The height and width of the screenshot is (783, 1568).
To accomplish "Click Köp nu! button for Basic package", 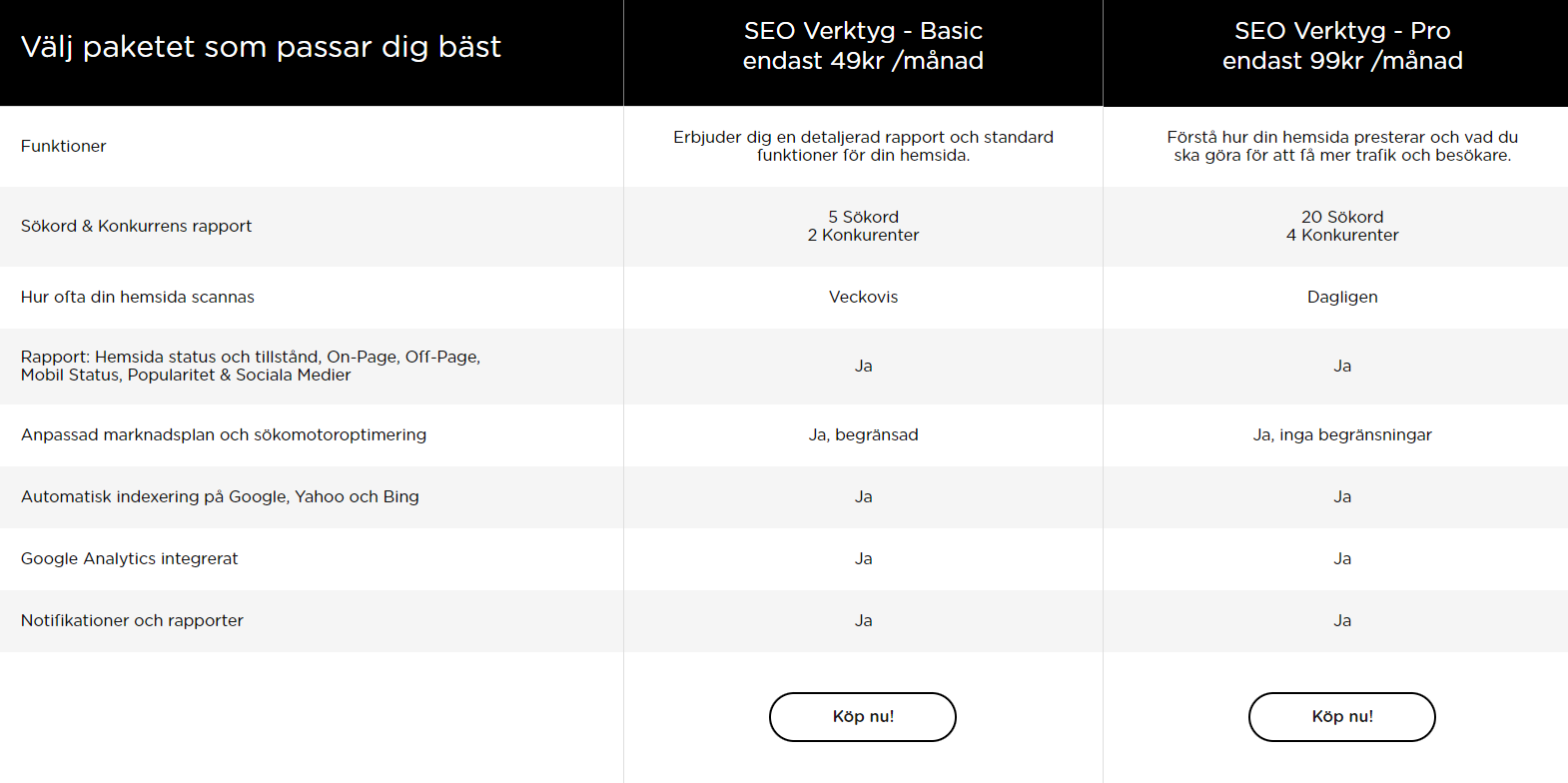I will point(862,717).
